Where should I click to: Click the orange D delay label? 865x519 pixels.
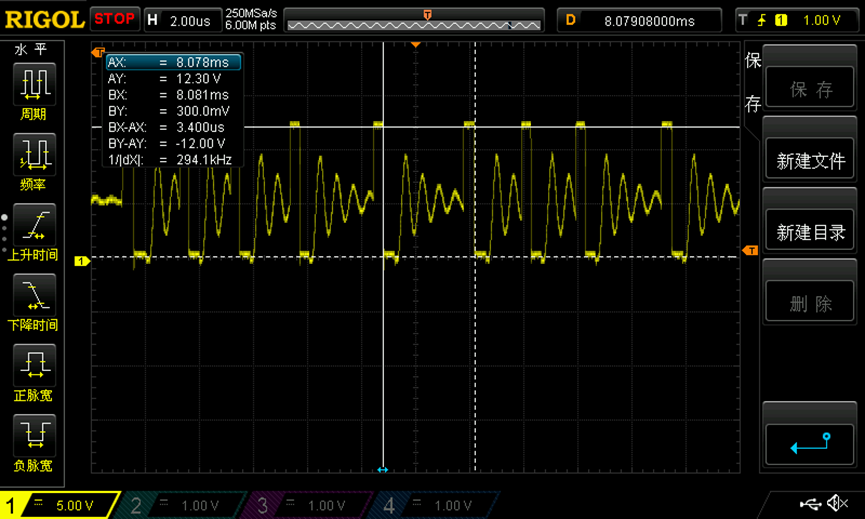click(570, 20)
